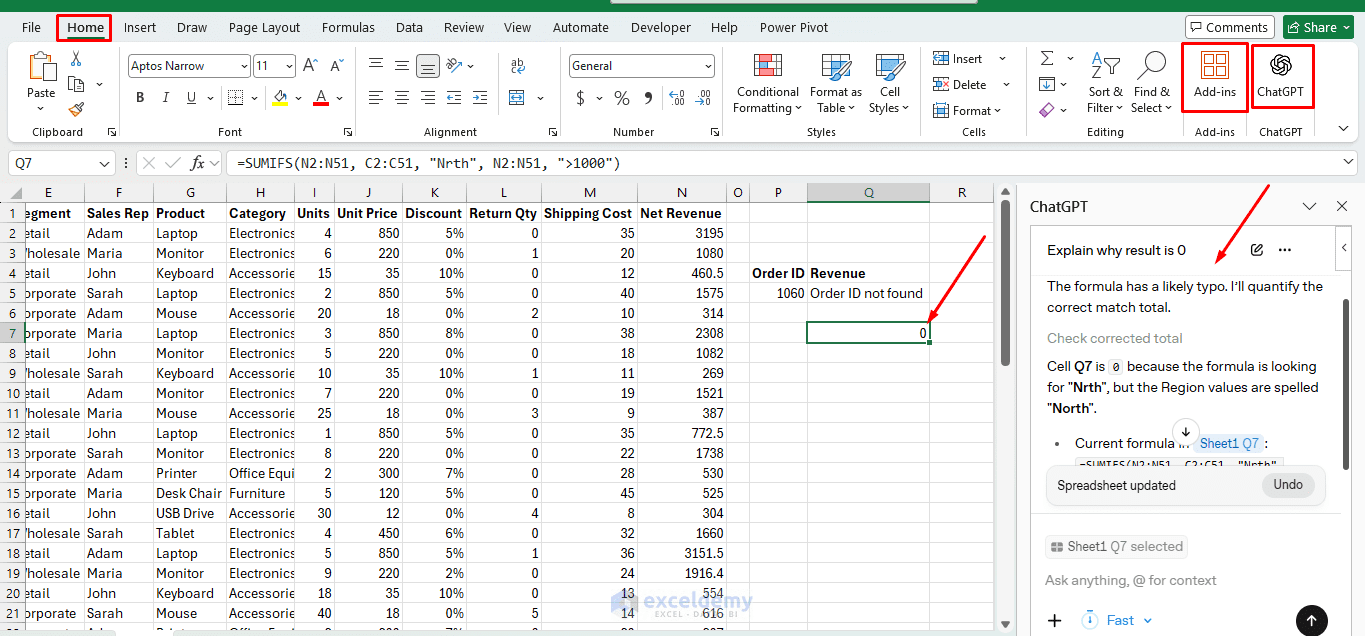Apply Percent Style format
This screenshot has width=1365, height=636.
pos(622,98)
